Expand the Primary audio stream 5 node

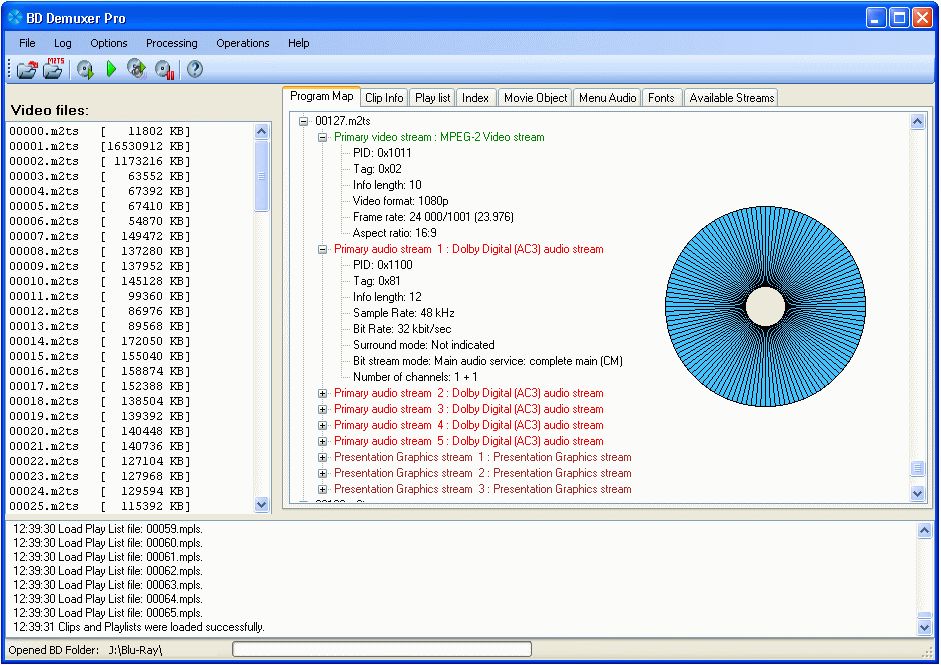pyautogui.click(x=322, y=441)
